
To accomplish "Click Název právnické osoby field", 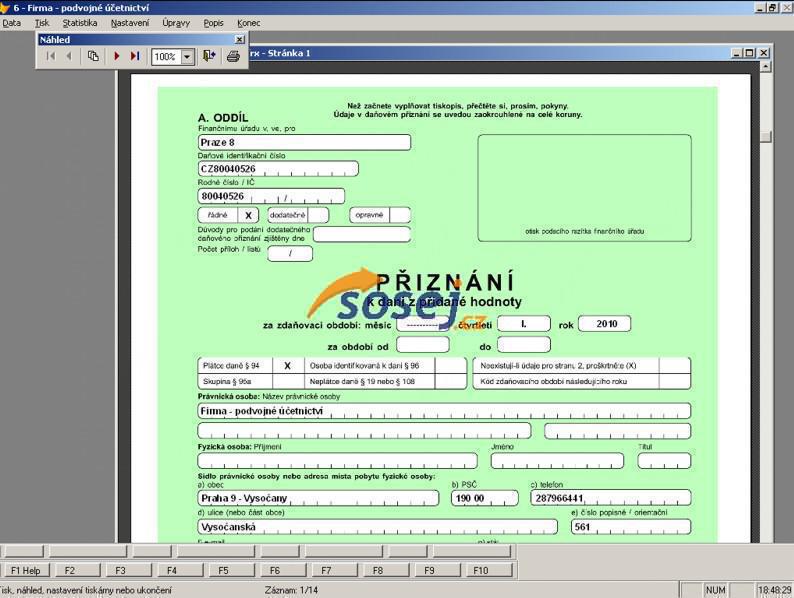I will click(x=444, y=411).
